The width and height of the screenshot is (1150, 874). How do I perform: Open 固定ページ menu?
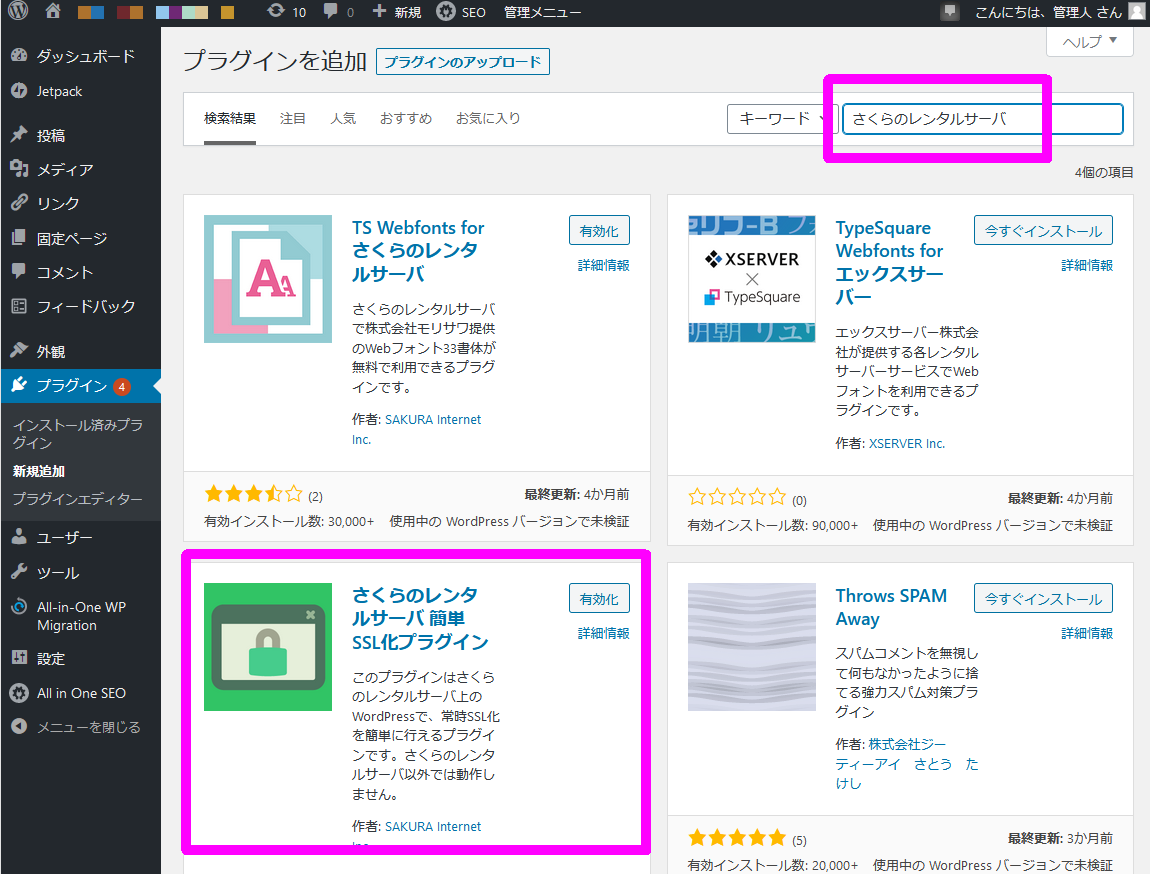click(81, 238)
